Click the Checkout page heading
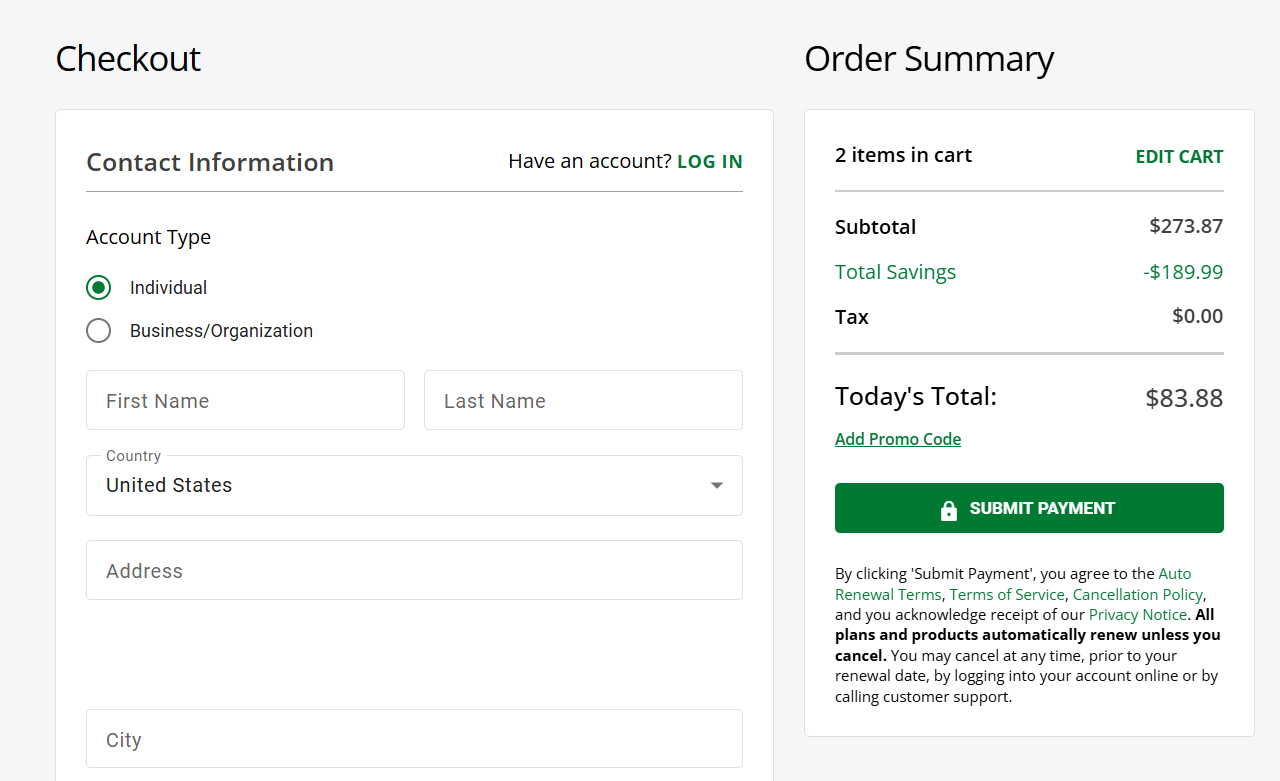1280x781 pixels. point(128,59)
